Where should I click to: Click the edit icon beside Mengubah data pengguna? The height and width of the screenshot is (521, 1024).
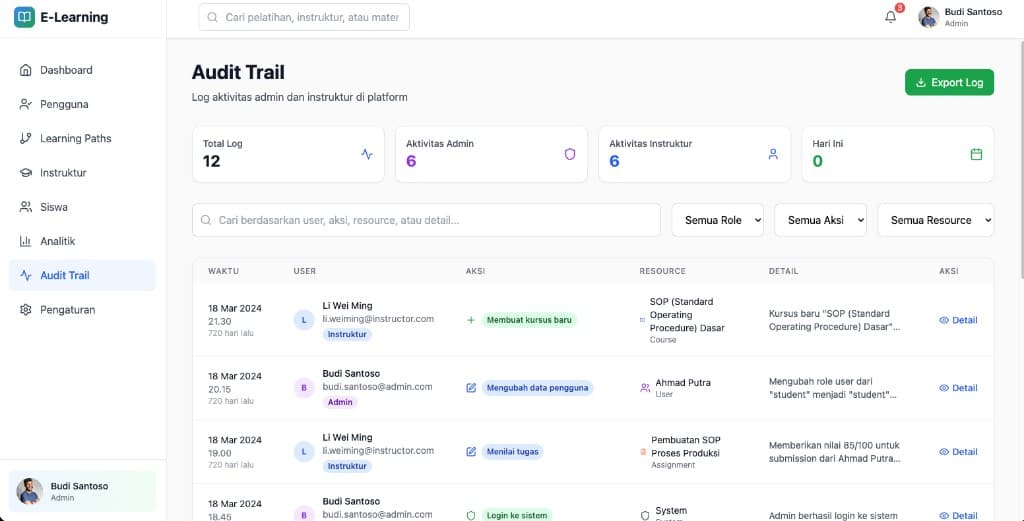[471, 388]
